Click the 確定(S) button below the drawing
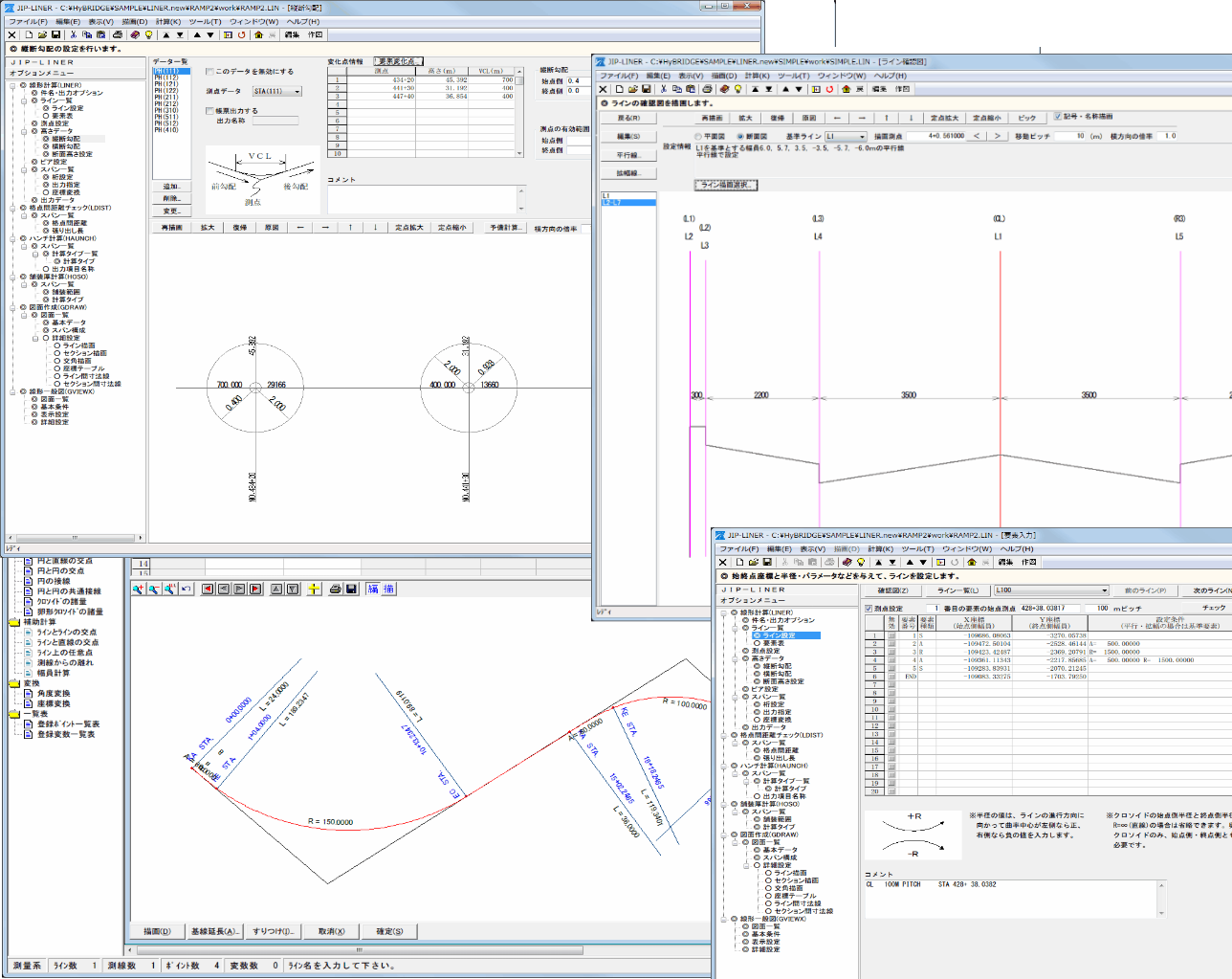Image resolution: width=1232 pixels, height=979 pixels. click(x=389, y=931)
